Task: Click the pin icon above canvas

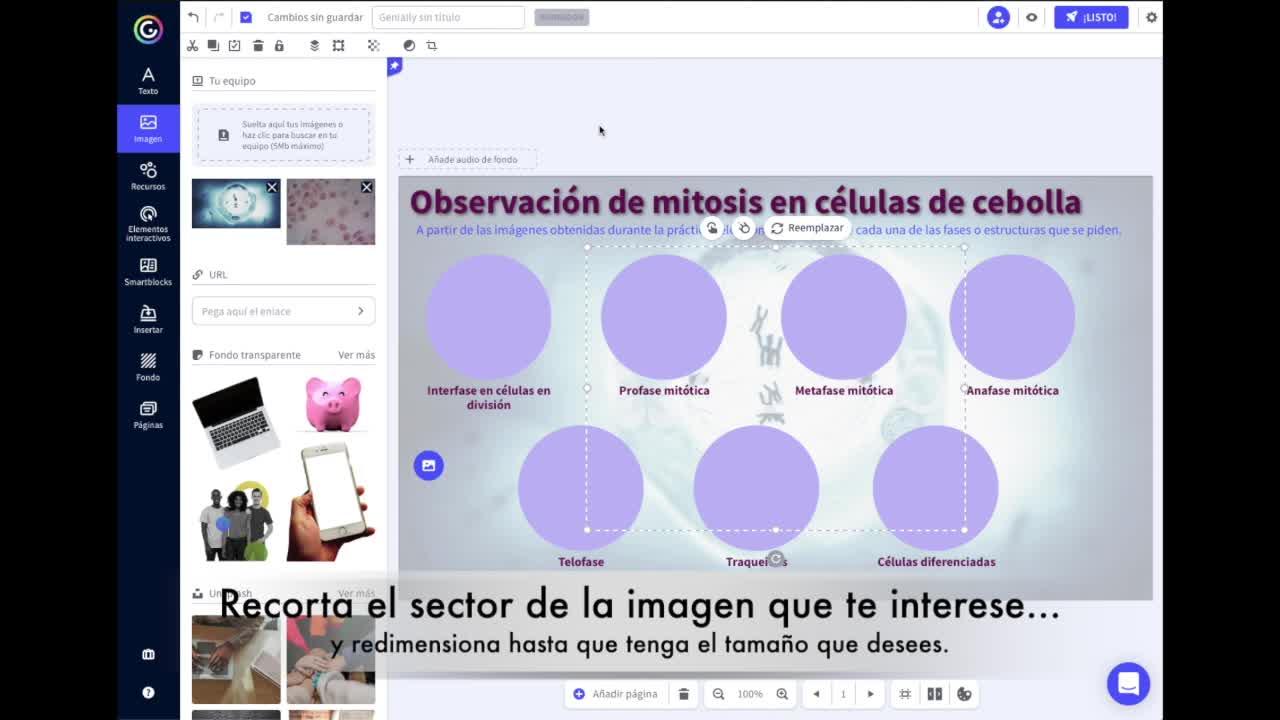Action: [395, 66]
